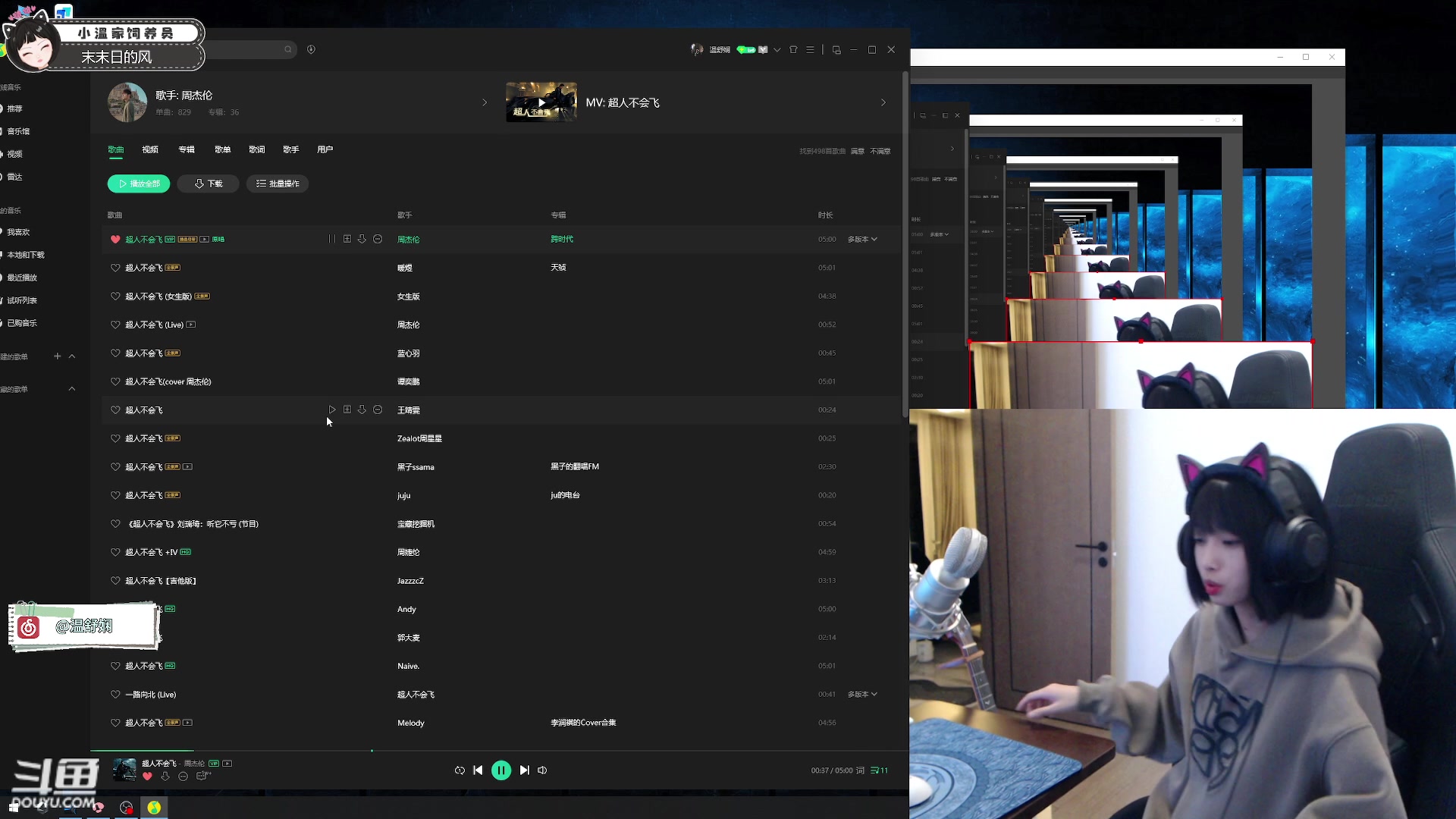This screenshot has width=1456, height=819.
Task: Skip to the previous track
Action: pyautogui.click(x=478, y=770)
